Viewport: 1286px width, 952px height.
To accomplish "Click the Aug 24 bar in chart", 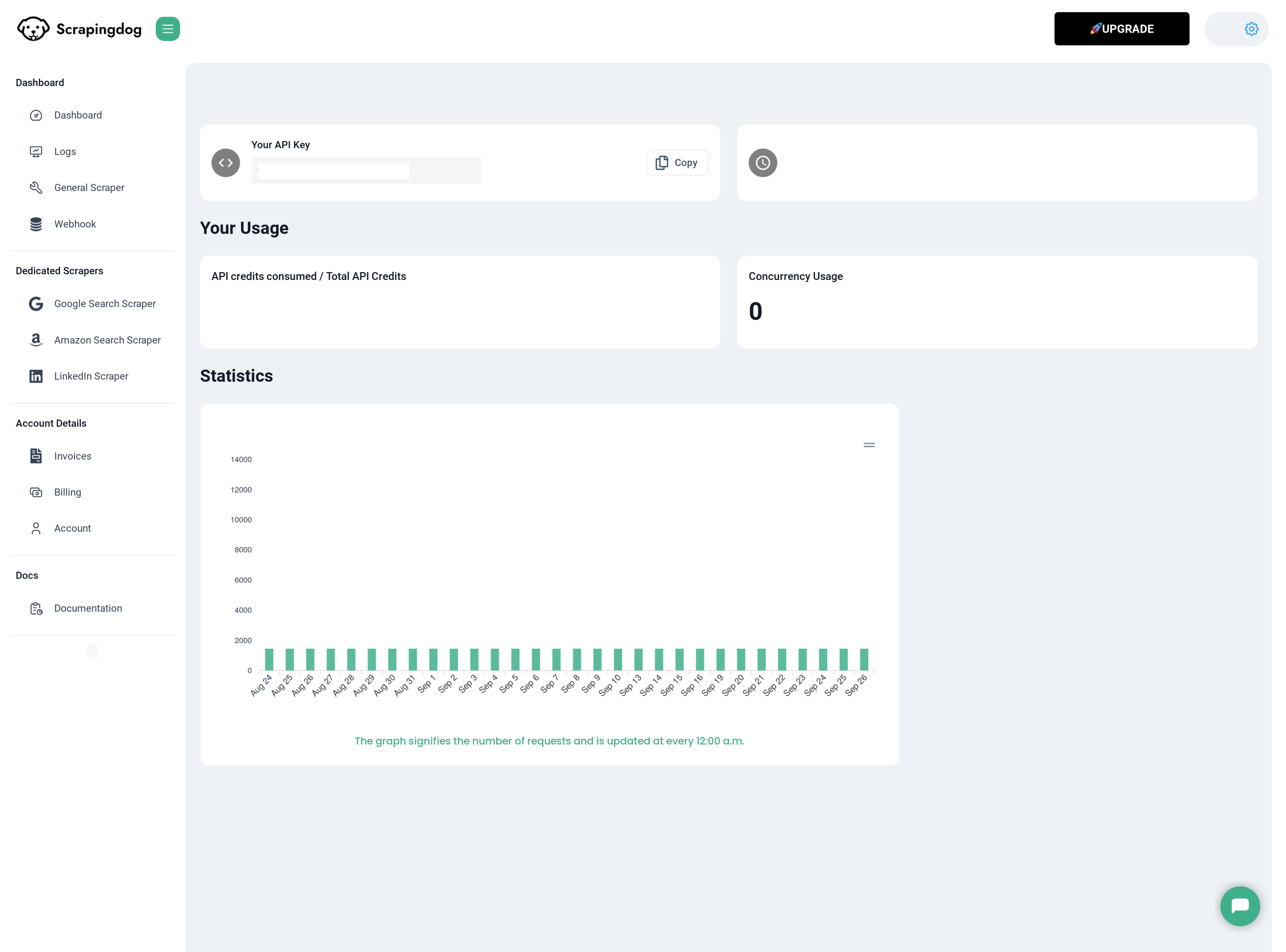I will [x=269, y=659].
